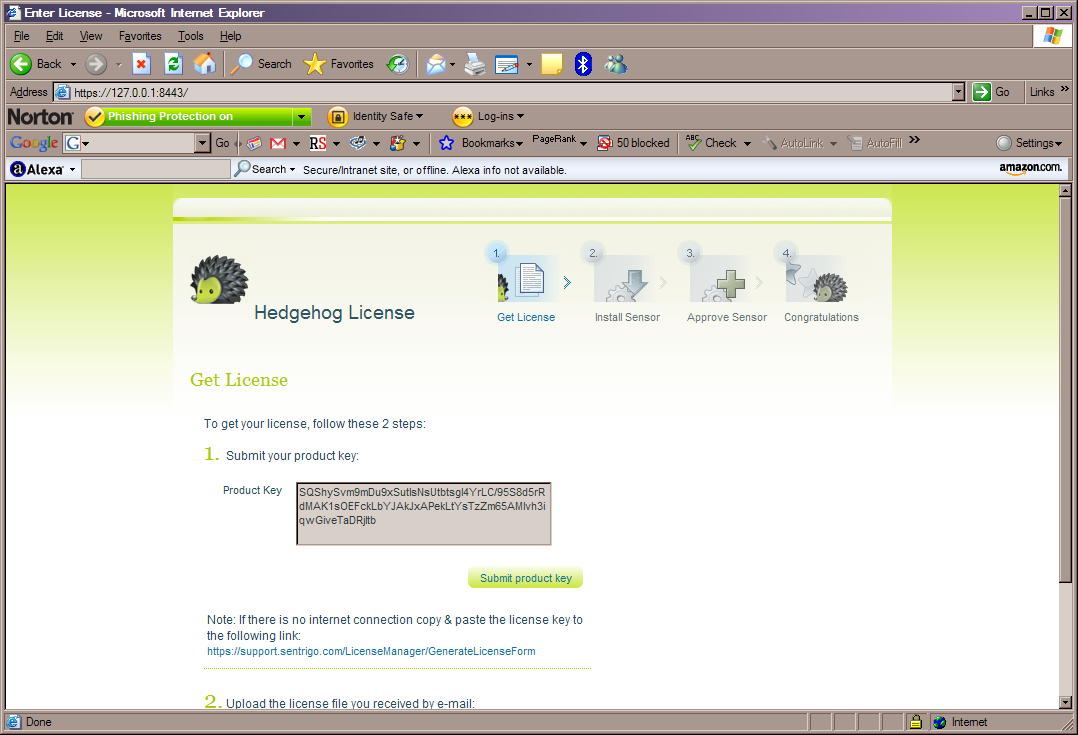Open the Favorites menu
Screen dimensions: 1078x735
click(140, 36)
